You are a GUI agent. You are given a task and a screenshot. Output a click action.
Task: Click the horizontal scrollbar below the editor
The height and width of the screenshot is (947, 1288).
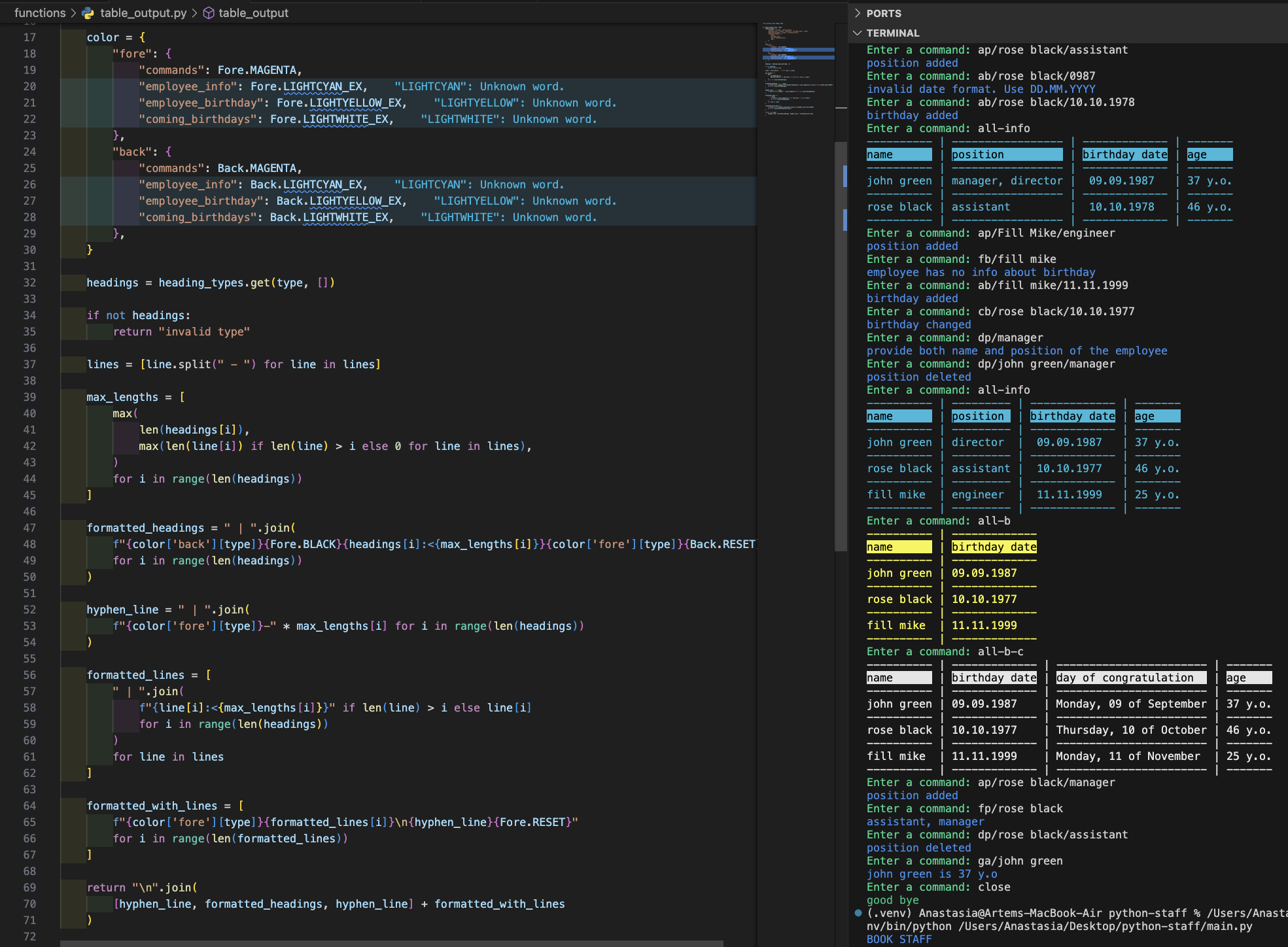point(391,943)
